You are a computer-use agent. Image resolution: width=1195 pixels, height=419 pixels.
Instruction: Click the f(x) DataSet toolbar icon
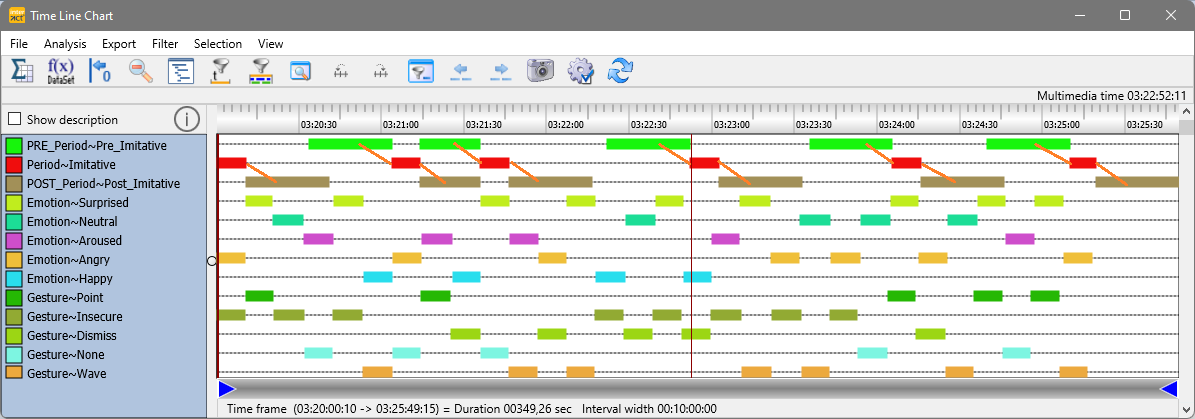[x=61, y=72]
